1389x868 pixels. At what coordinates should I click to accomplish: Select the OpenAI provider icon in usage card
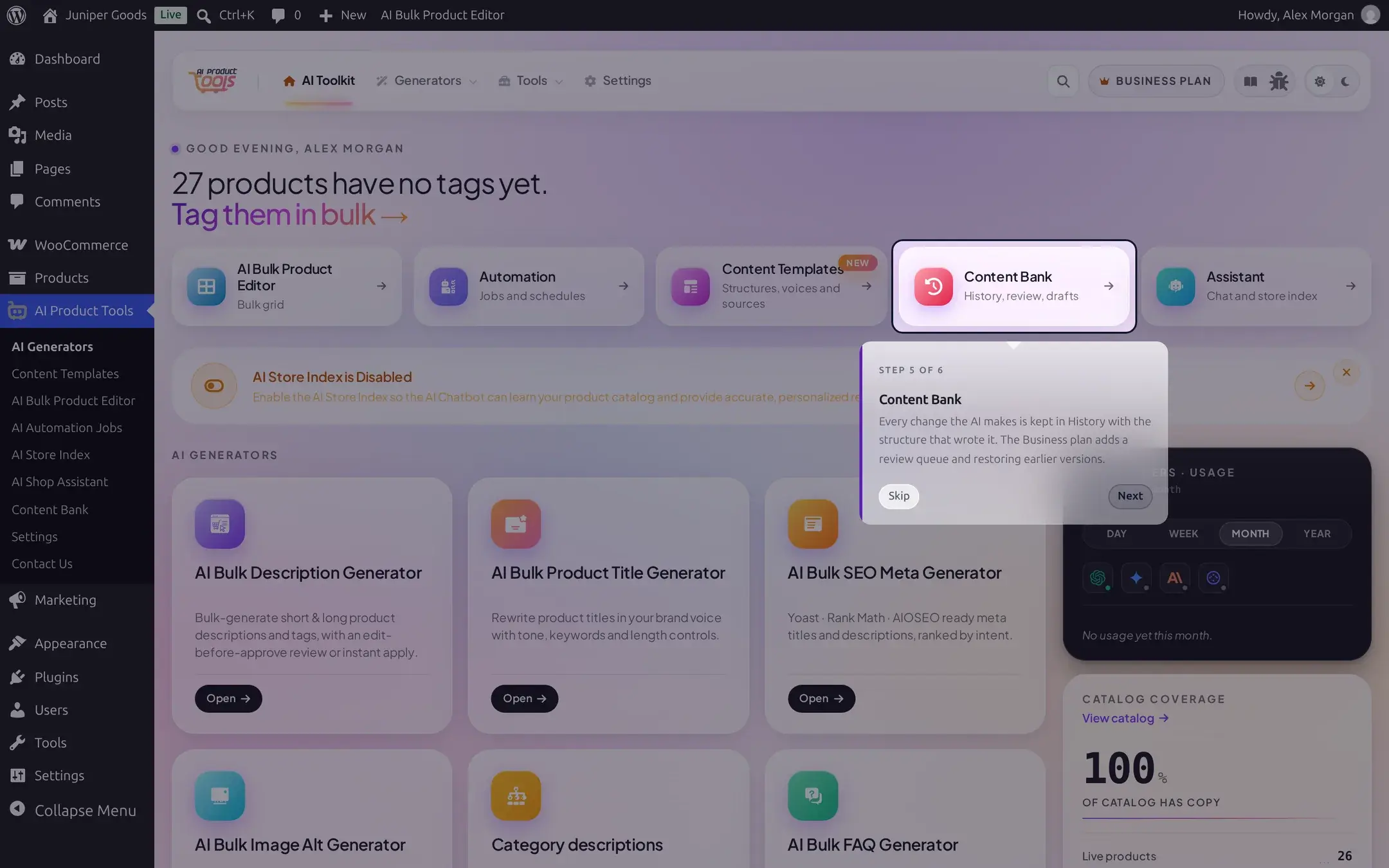click(1098, 577)
